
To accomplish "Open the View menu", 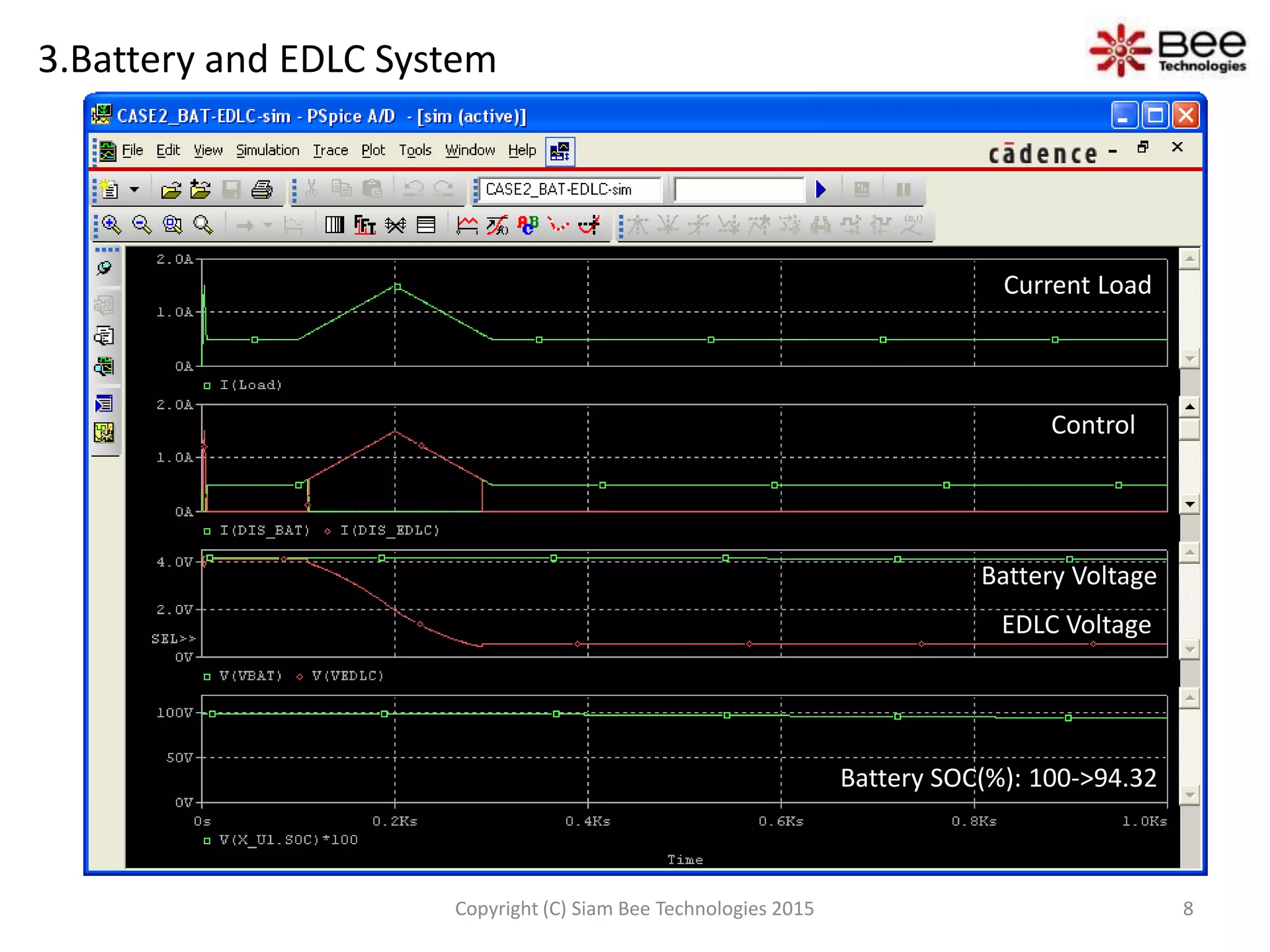I will click(208, 151).
